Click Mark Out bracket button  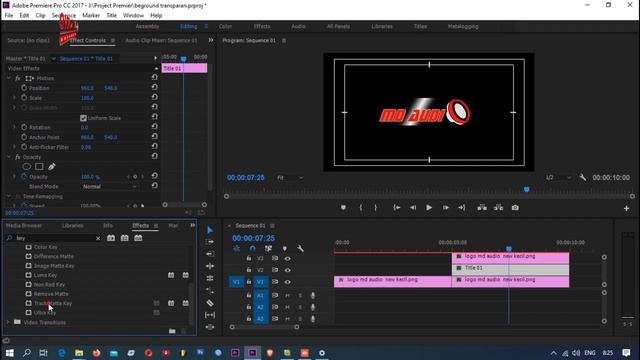(x=376, y=208)
